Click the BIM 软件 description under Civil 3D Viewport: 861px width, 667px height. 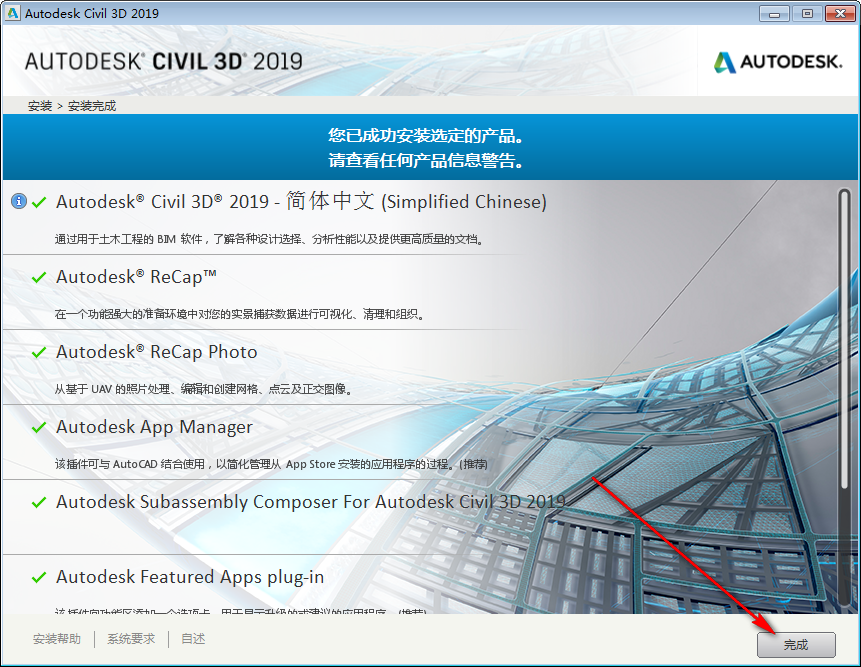[270, 239]
